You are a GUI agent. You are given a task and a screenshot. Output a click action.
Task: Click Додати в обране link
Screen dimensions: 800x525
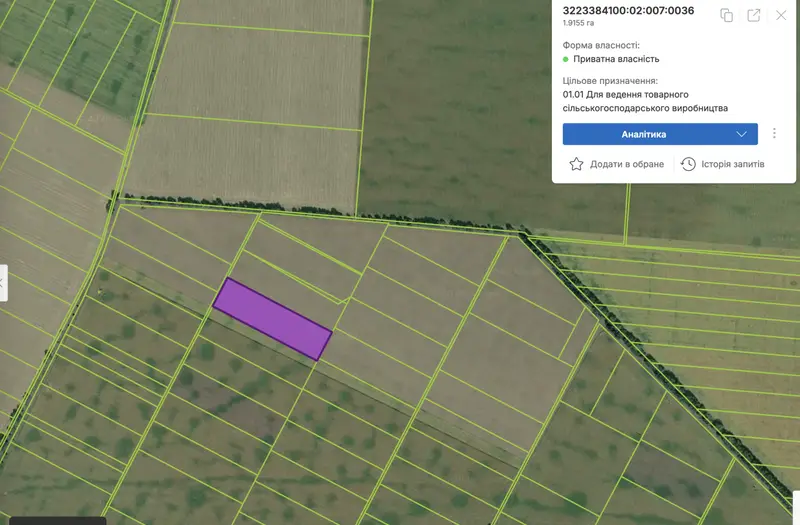click(627, 164)
